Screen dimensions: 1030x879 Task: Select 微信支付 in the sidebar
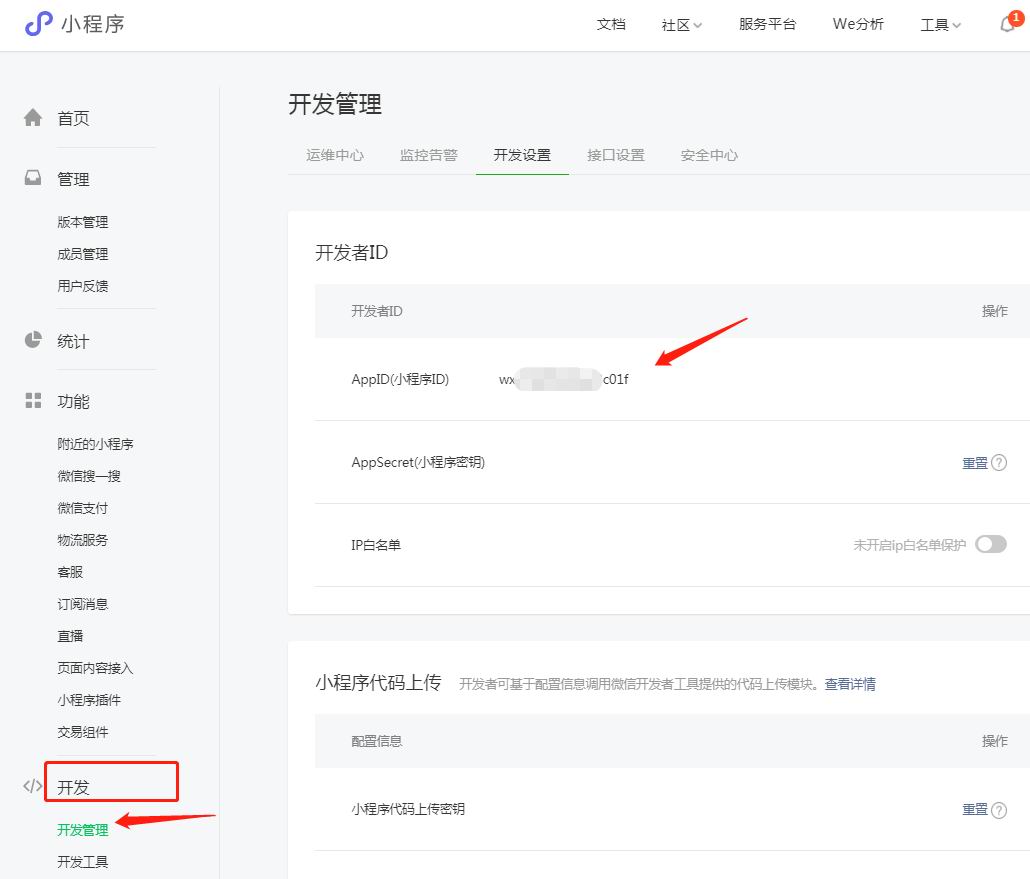(83, 508)
